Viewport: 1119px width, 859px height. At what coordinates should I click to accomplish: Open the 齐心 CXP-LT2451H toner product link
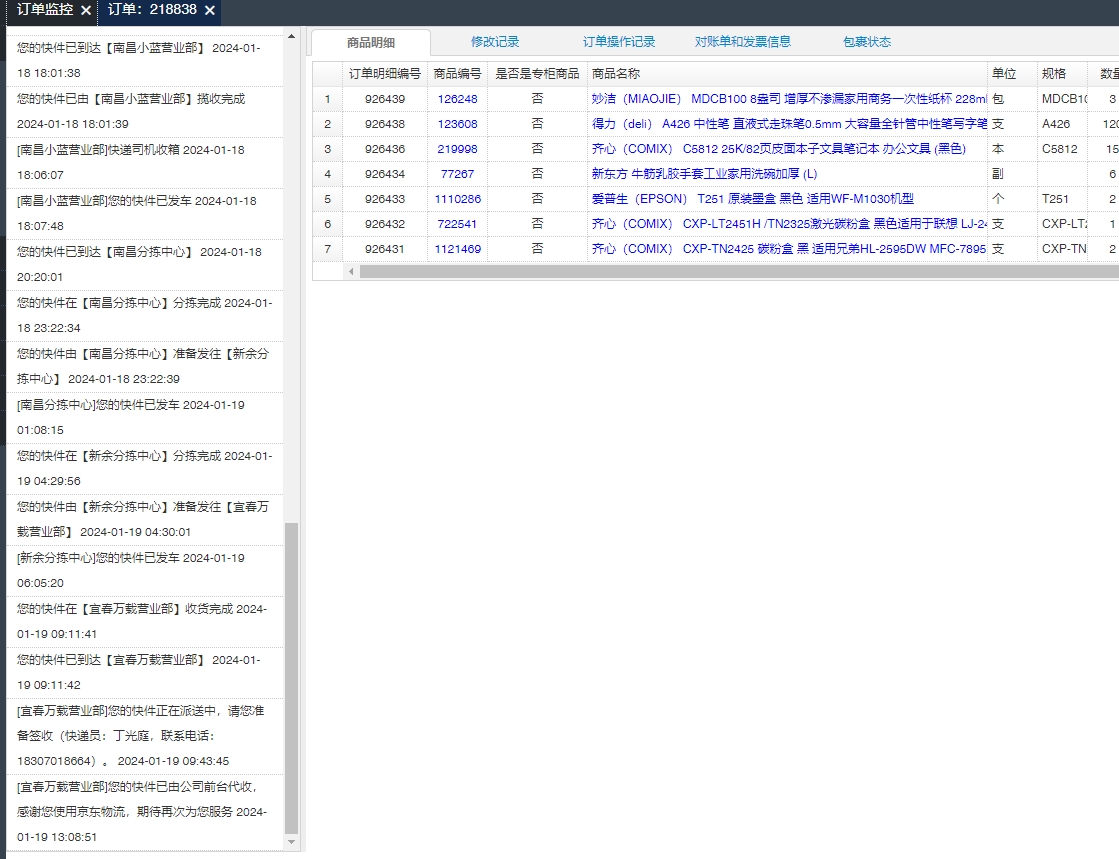pyautogui.click(x=789, y=223)
